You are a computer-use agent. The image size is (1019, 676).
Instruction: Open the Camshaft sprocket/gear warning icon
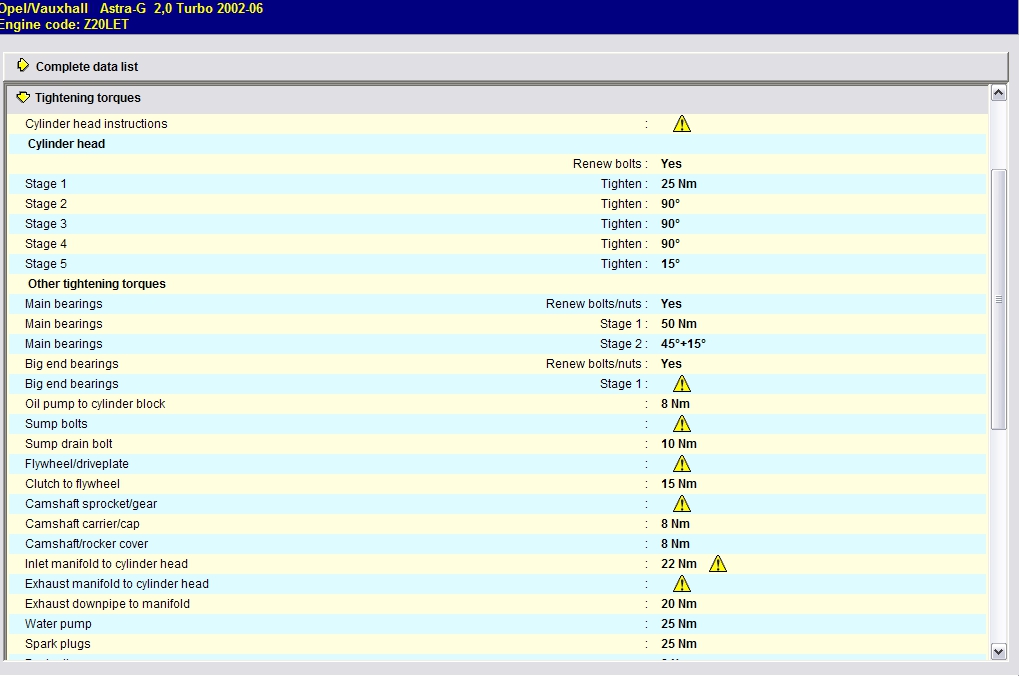click(682, 504)
